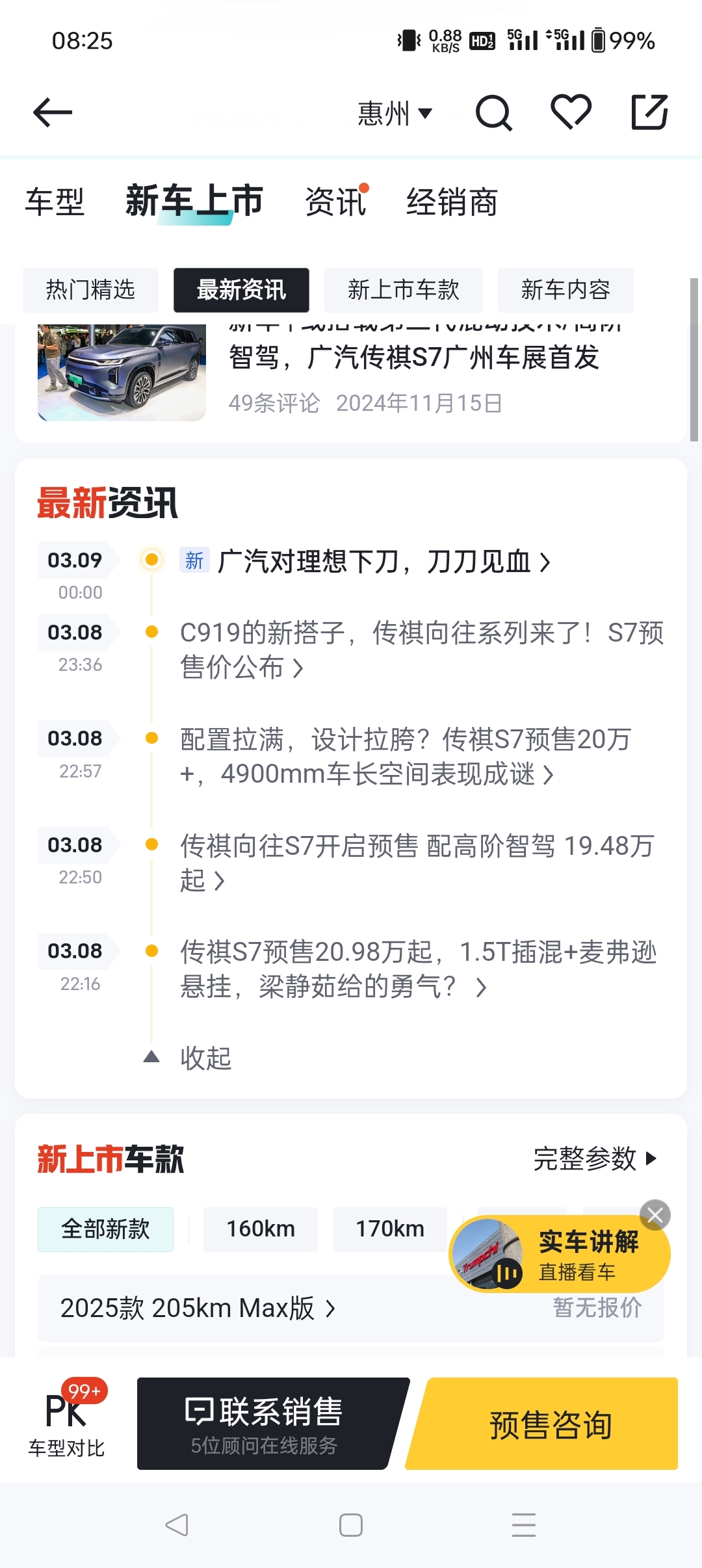
Task: Open the search magnifier icon
Action: (493, 113)
